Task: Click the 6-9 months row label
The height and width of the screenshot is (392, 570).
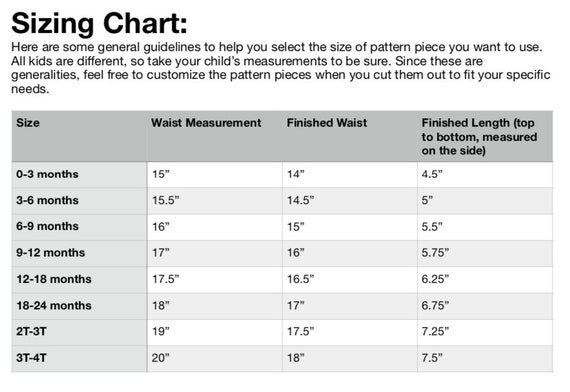Action: (x=47, y=226)
